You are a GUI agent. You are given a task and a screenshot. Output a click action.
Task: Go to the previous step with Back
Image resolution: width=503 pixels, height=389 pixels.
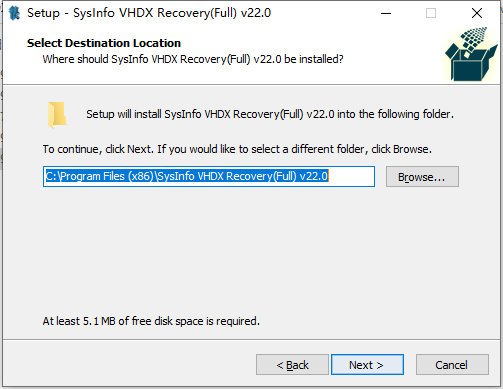[x=292, y=365]
